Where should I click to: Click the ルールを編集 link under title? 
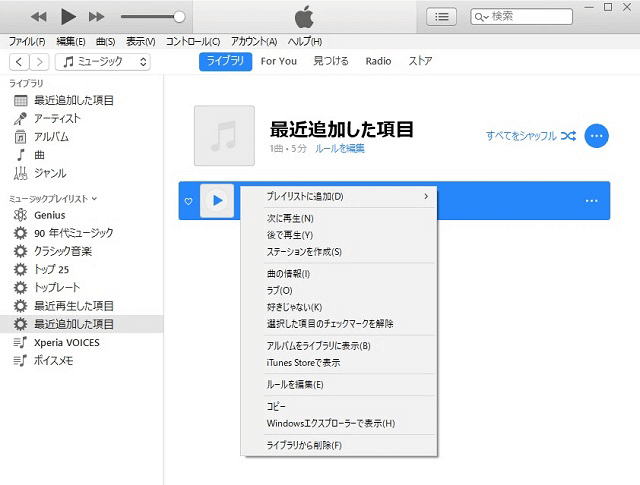pos(340,148)
